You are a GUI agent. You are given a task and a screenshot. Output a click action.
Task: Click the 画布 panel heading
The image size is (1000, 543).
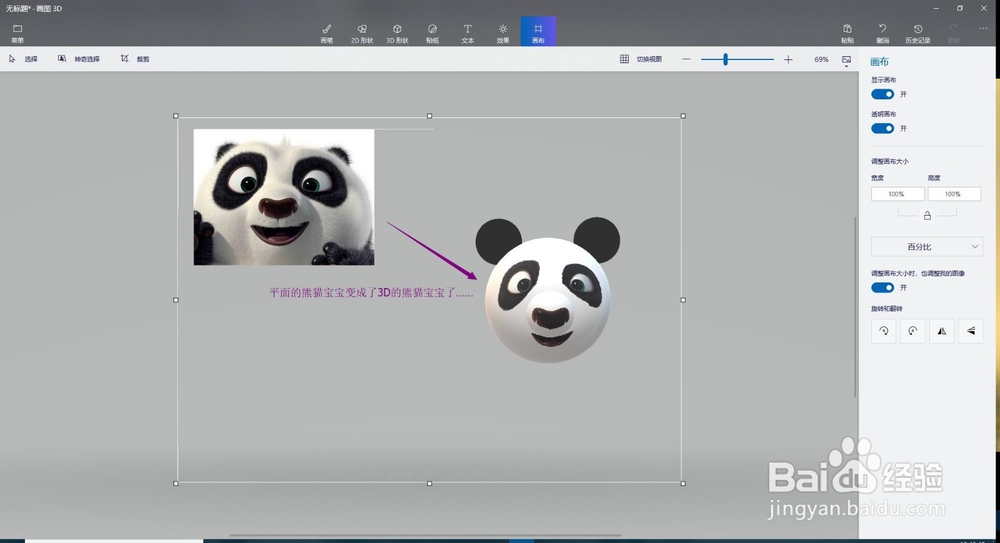coord(879,62)
